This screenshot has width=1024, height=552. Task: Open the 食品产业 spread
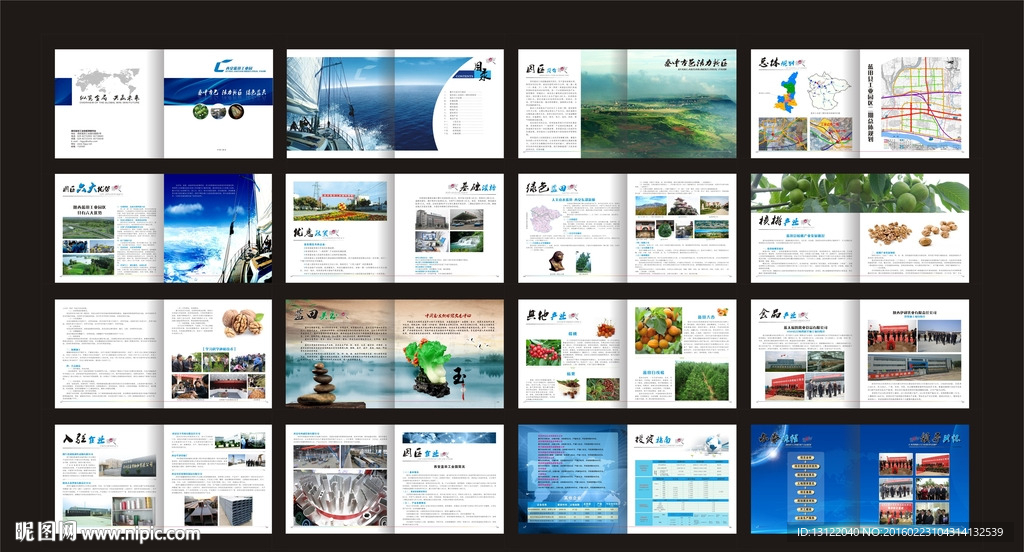coord(859,354)
